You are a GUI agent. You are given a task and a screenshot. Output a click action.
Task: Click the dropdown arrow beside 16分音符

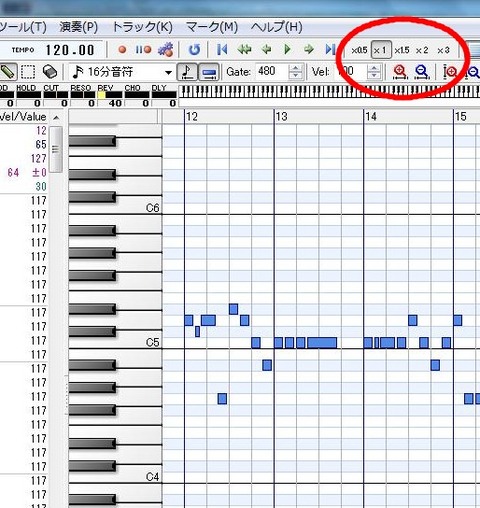[x=168, y=72]
